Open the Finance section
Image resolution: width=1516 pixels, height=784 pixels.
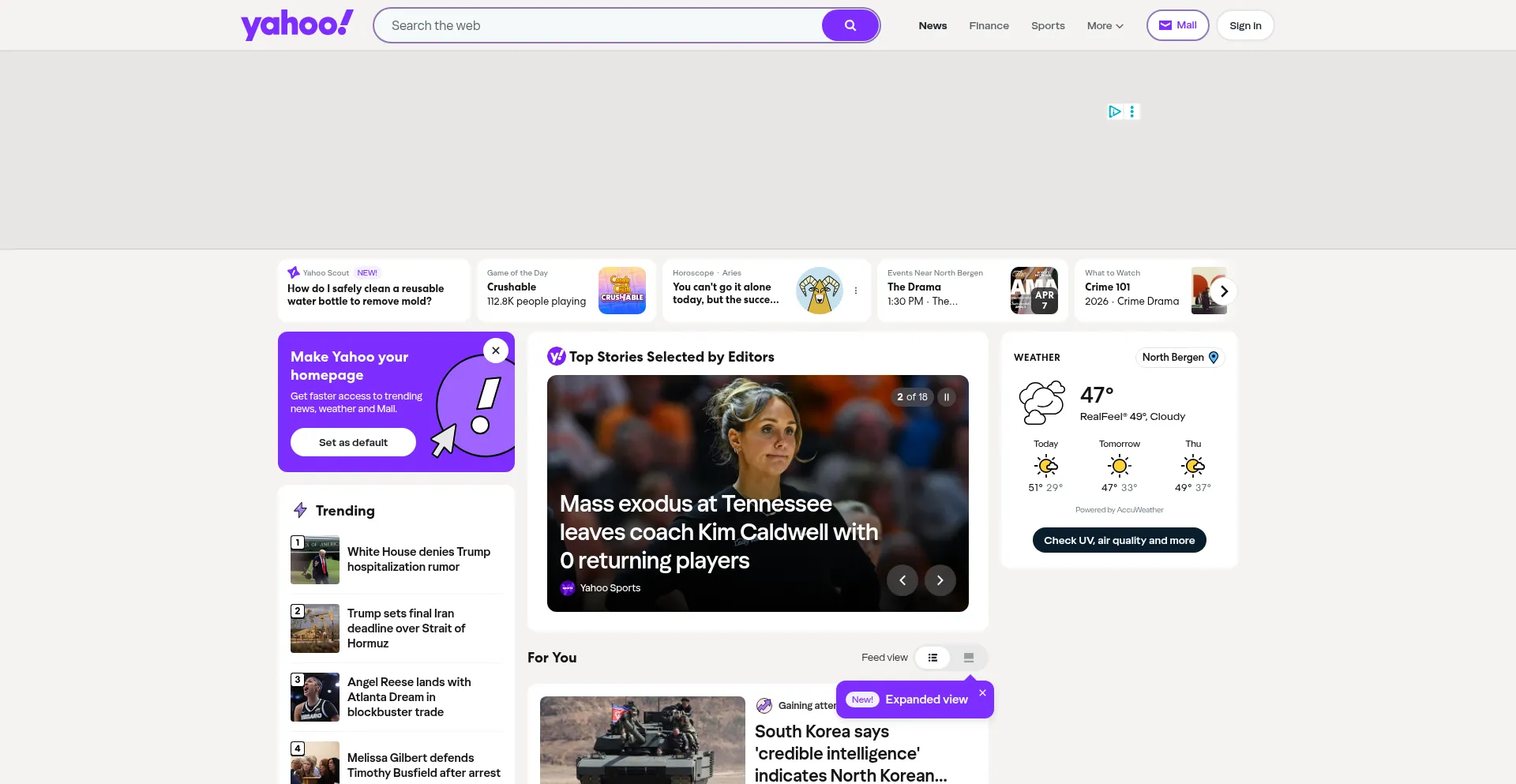pyautogui.click(x=989, y=25)
